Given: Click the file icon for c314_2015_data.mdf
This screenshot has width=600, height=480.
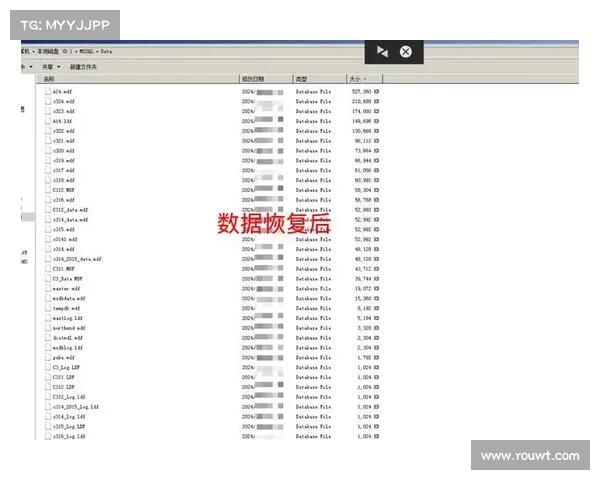Looking at the screenshot, I should [48, 259].
